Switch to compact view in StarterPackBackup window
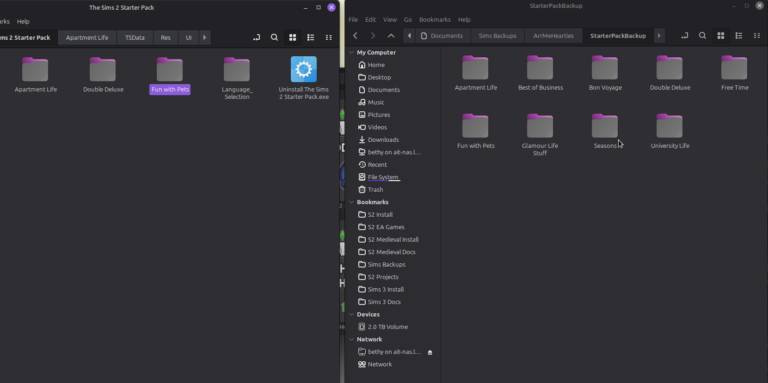Viewport: 768px width, 383px height. point(757,36)
